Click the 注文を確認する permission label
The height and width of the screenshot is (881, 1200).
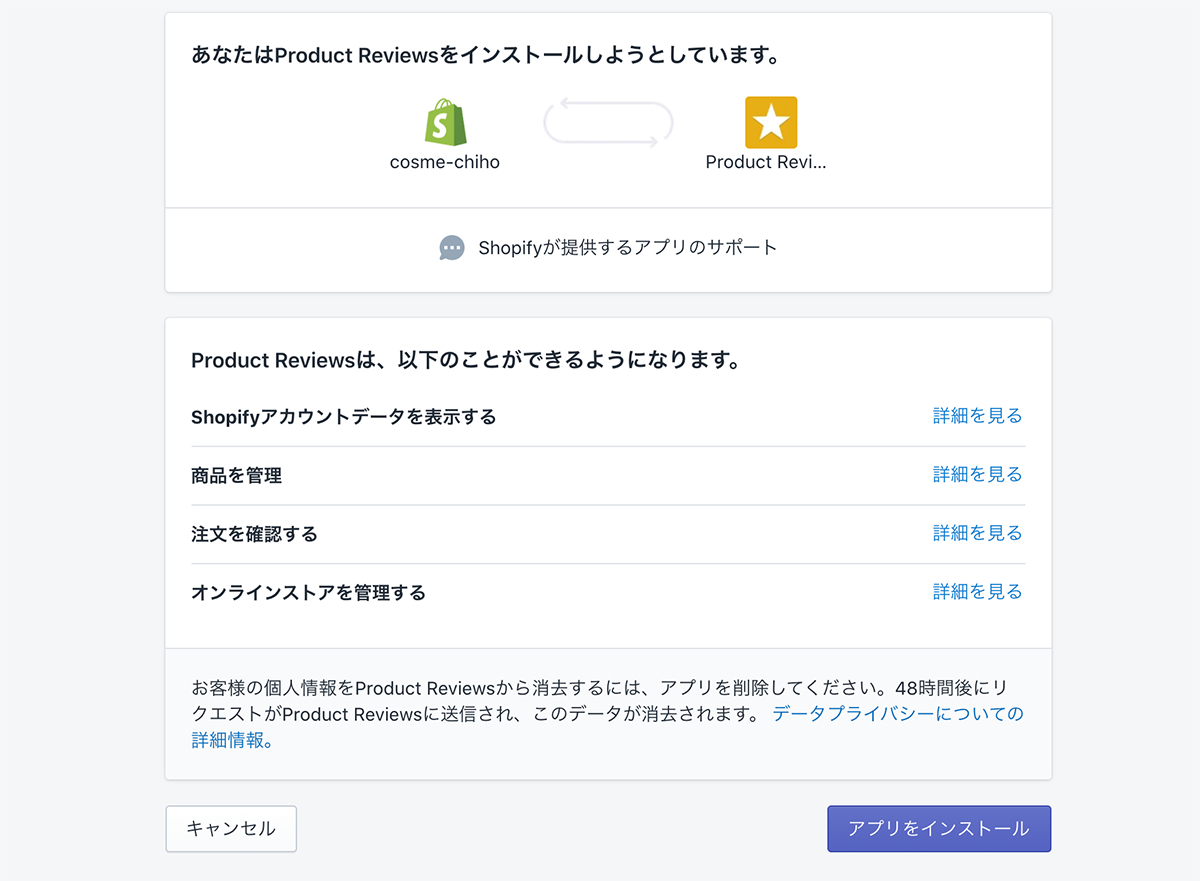[x=254, y=534]
